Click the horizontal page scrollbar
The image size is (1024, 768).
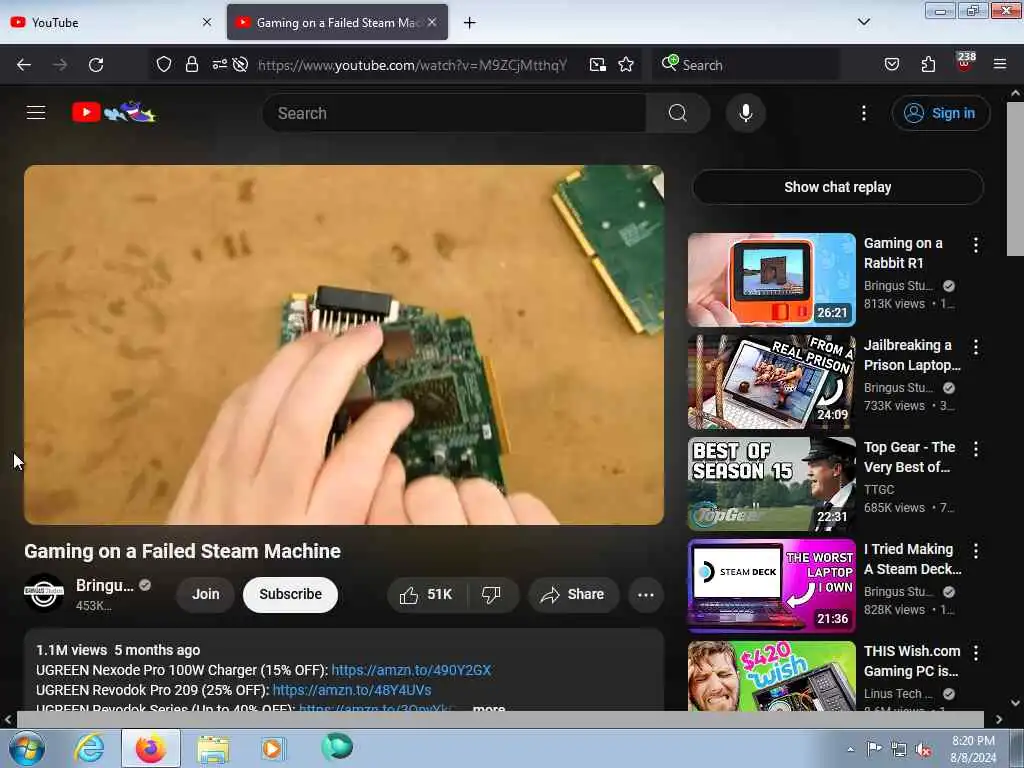[500, 719]
